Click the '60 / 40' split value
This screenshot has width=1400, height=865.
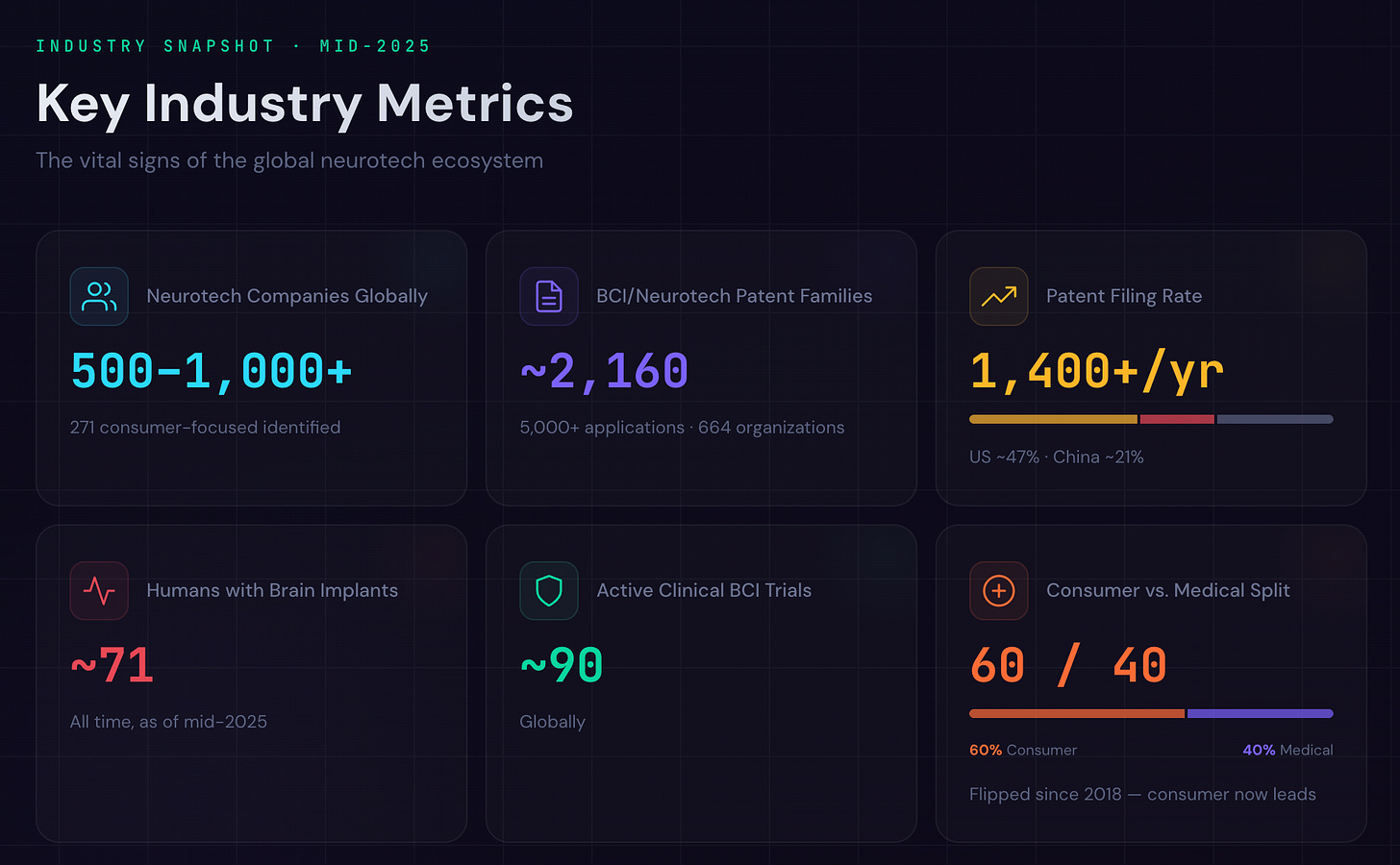click(1068, 665)
